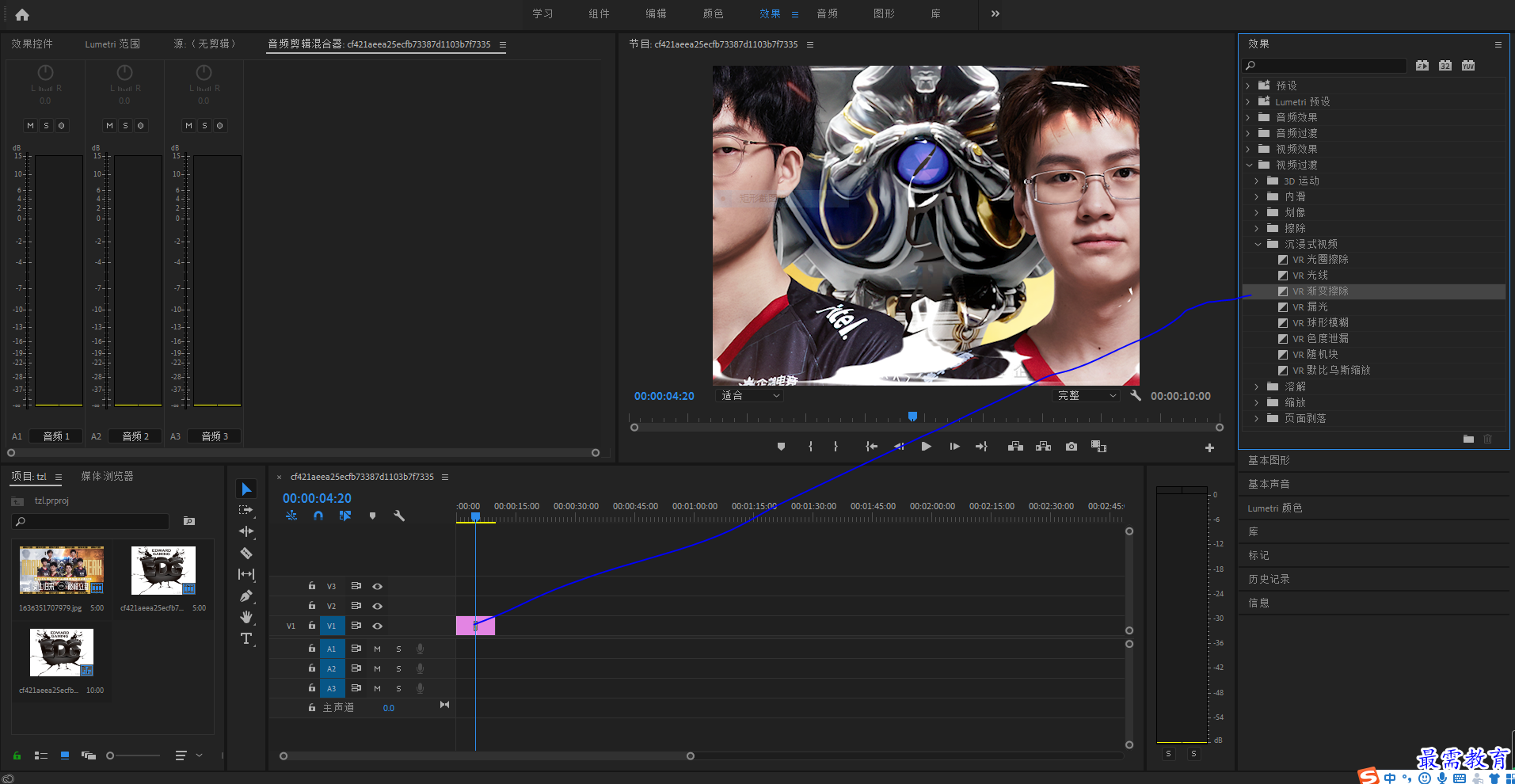Open program monitor settings wrench
This screenshot has width=1515, height=784.
[x=1135, y=395]
